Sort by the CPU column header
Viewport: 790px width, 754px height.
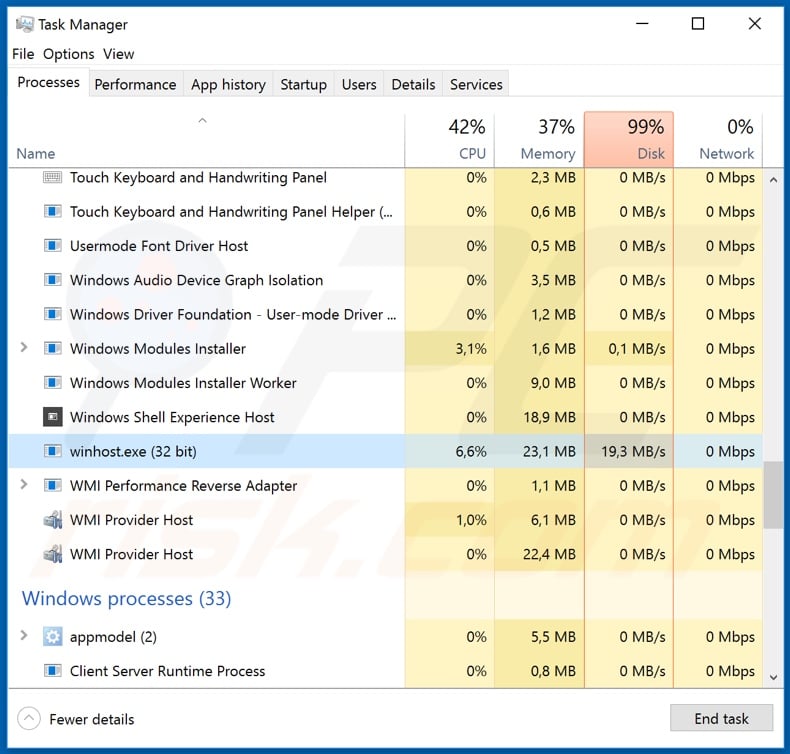click(x=449, y=140)
